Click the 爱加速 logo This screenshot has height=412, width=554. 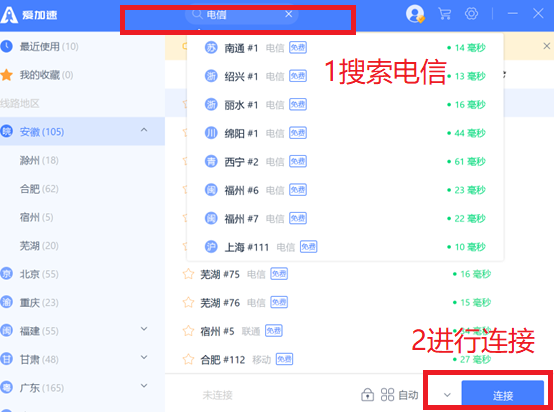point(29,15)
